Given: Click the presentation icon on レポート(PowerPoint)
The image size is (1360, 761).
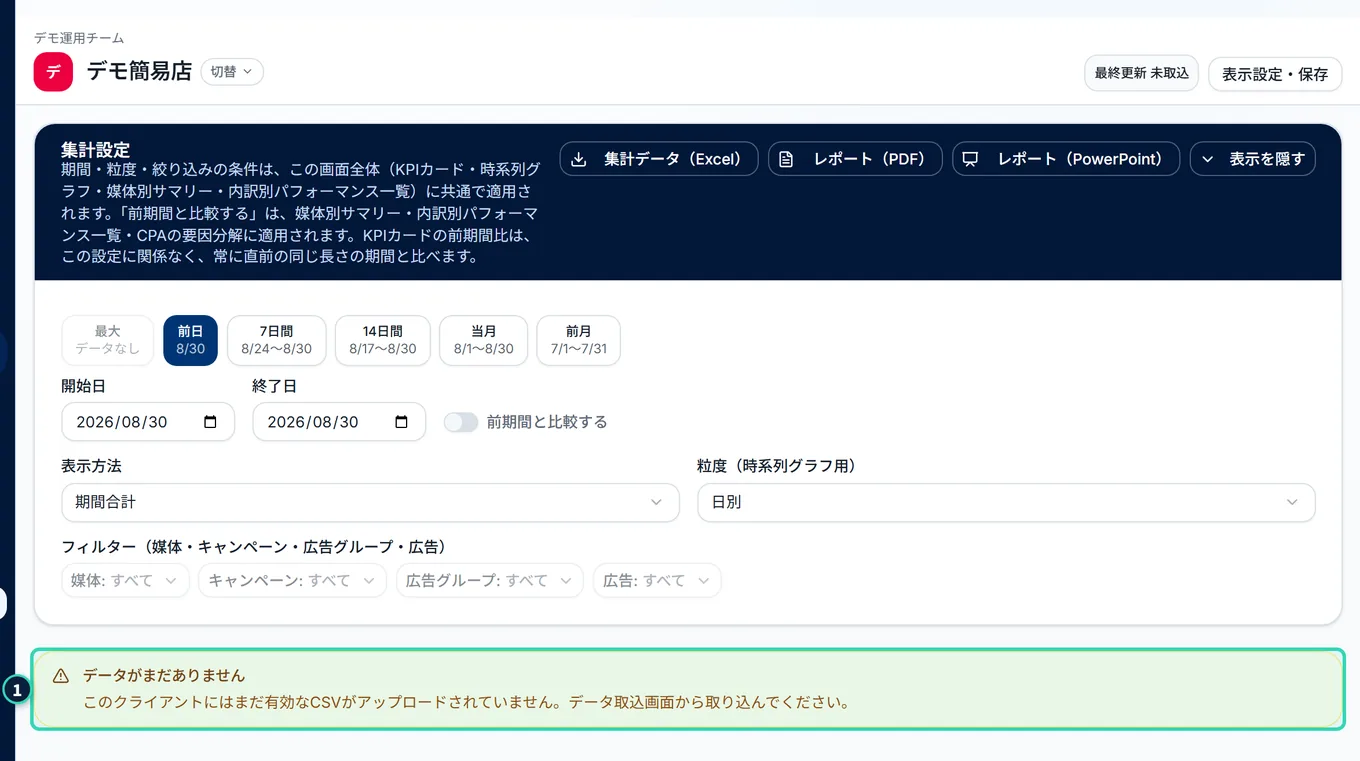Looking at the screenshot, I should tap(970, 159).
